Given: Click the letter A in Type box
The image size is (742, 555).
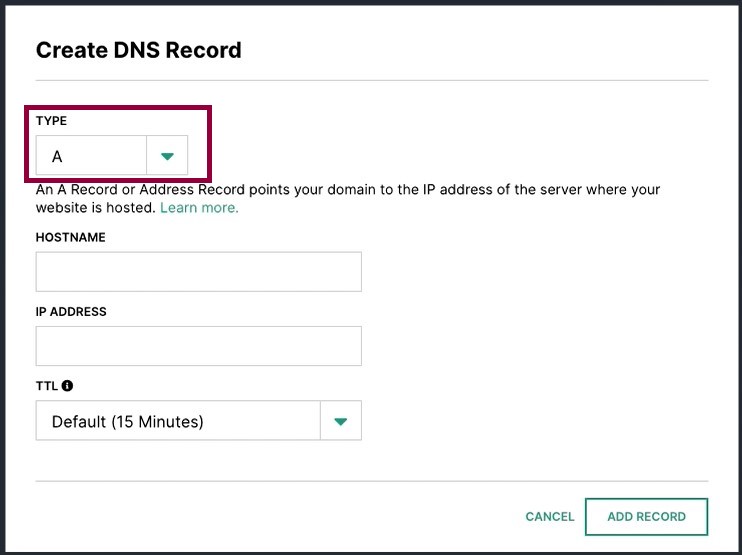Looking at the screenshot, I should tap(57, 156).
